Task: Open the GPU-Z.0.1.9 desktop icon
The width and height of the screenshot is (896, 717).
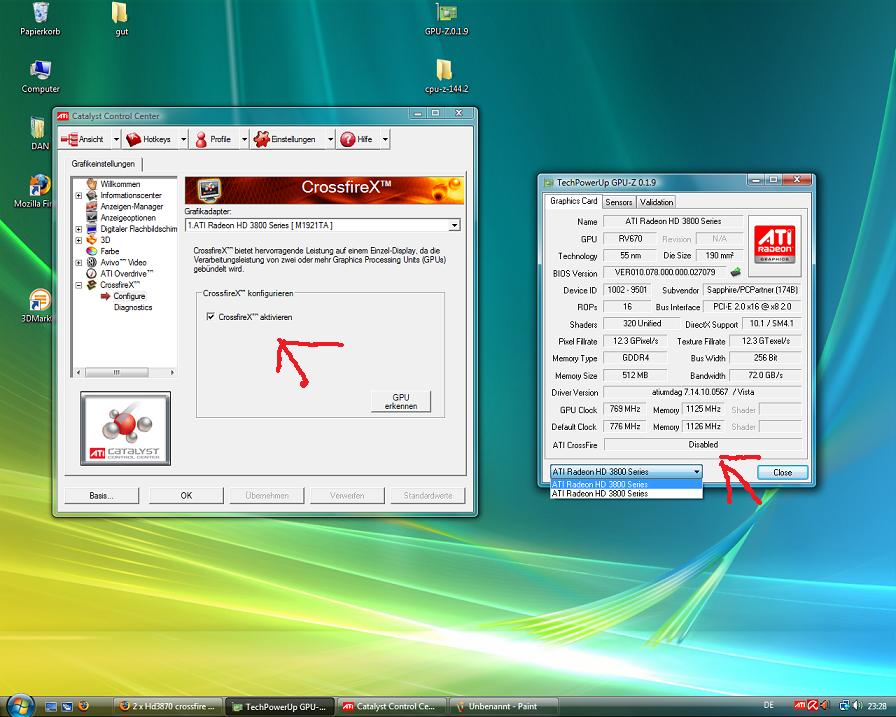Action: click(446, 19)
